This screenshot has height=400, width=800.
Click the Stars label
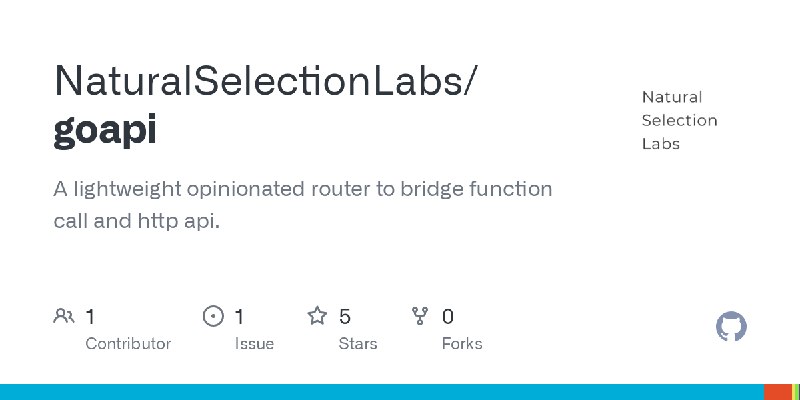click(x=358, y=343)
